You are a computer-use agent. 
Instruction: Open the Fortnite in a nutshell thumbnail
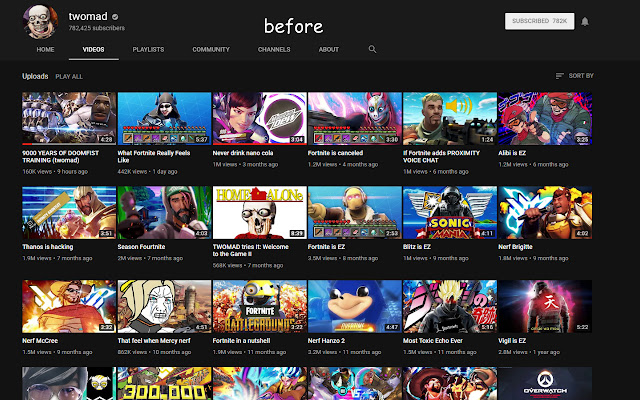(260, 307)
